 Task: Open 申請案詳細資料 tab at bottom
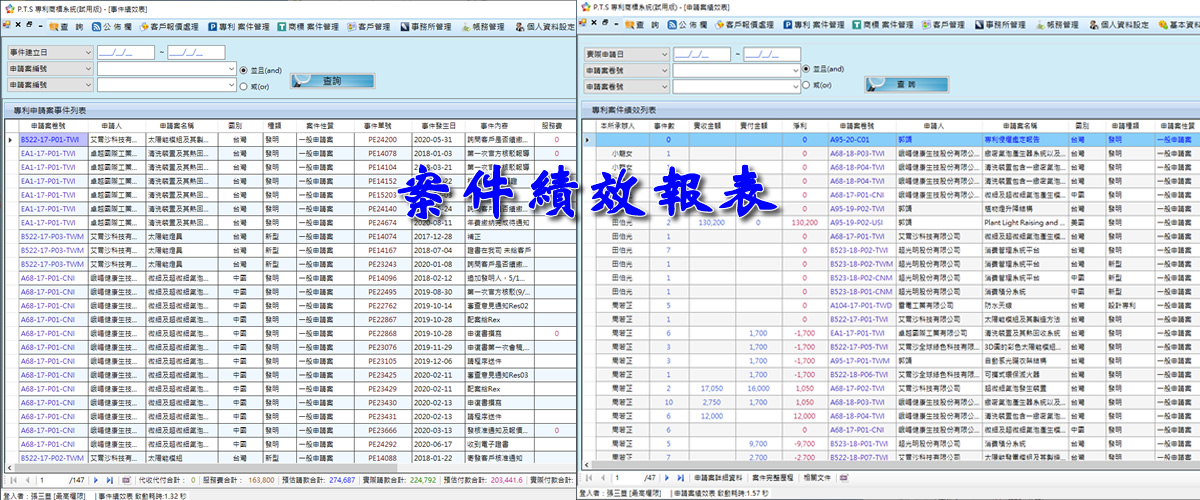[x=717, y=479]
